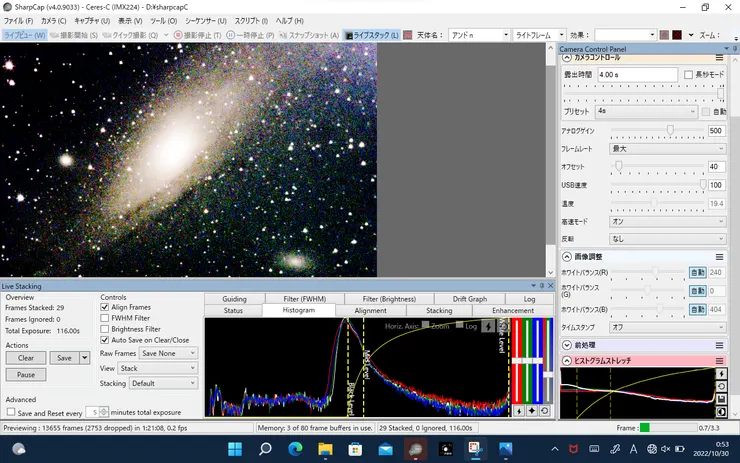Open the フレームレート dropdown

pyautogui.click(x=667, y=149)
